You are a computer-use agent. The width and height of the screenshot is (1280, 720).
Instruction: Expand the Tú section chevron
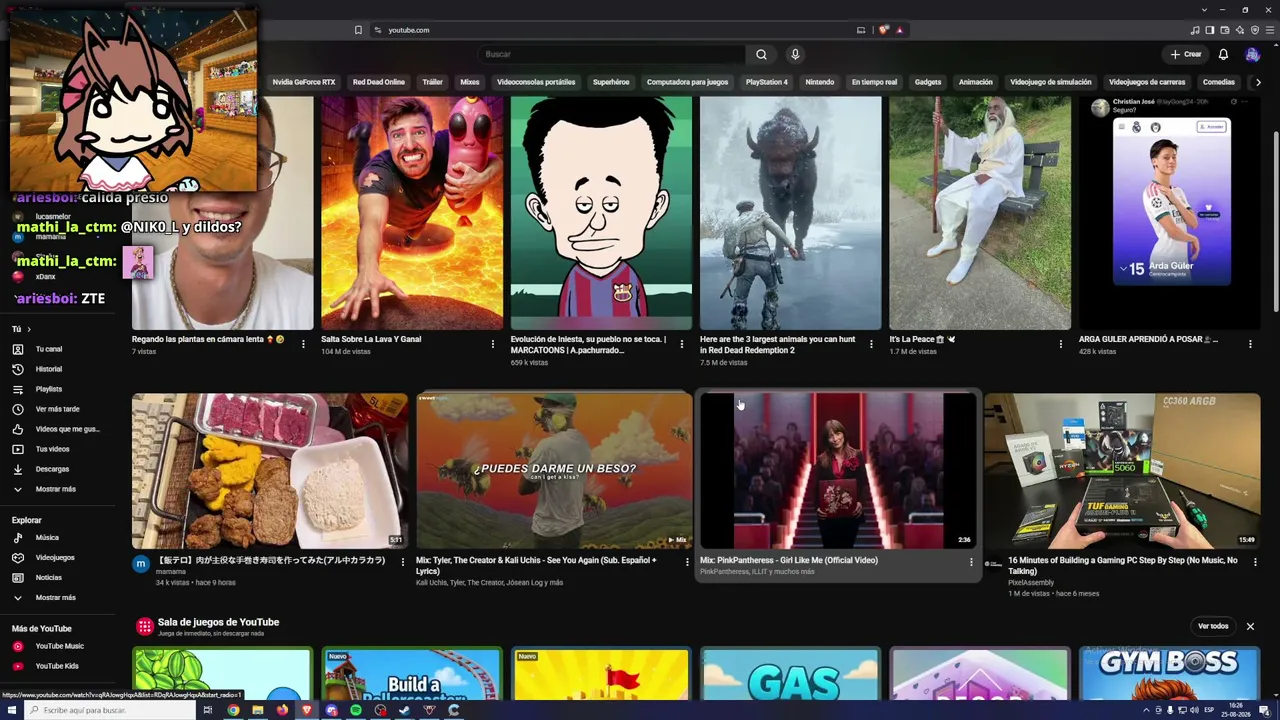(x=29, y=329)
